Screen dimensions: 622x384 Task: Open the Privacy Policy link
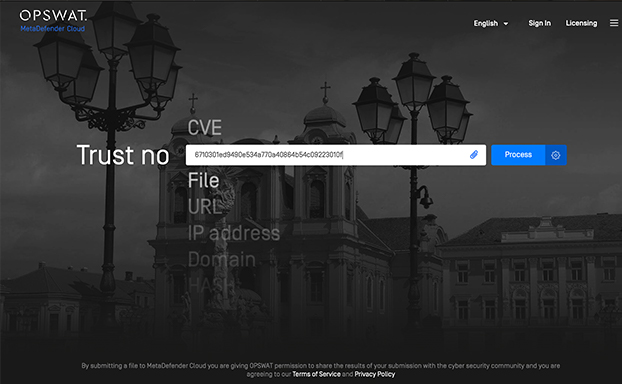(374, 374)
